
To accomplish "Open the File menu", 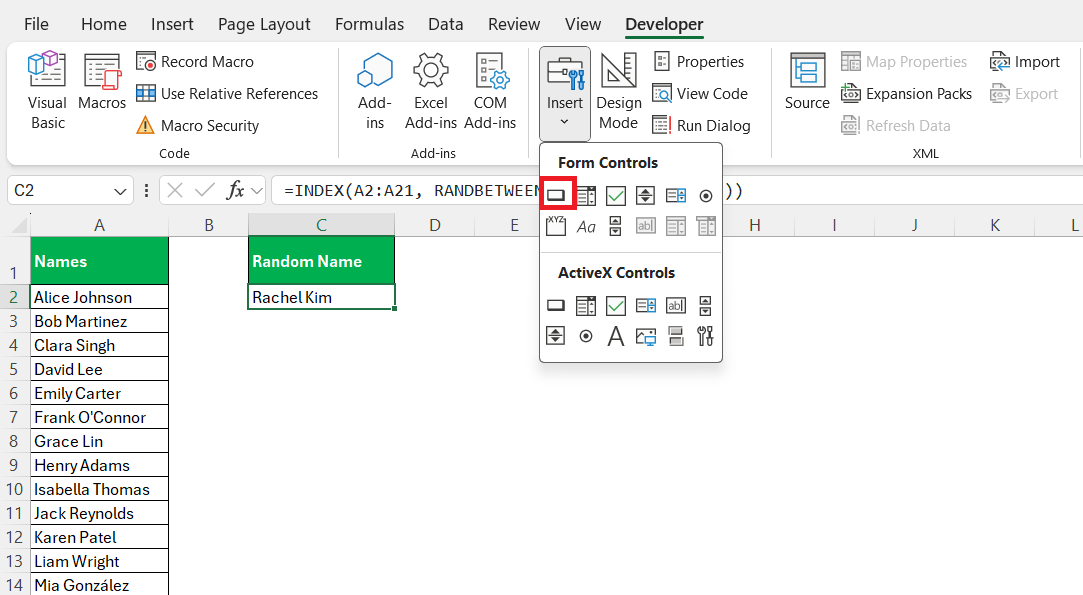I will click(36, 24).
